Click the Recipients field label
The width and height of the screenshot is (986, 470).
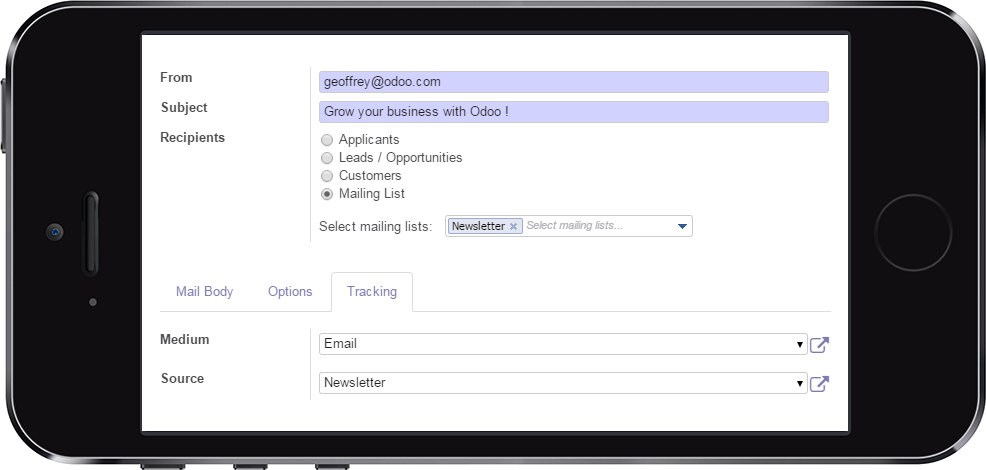click(x=192, y=138)
